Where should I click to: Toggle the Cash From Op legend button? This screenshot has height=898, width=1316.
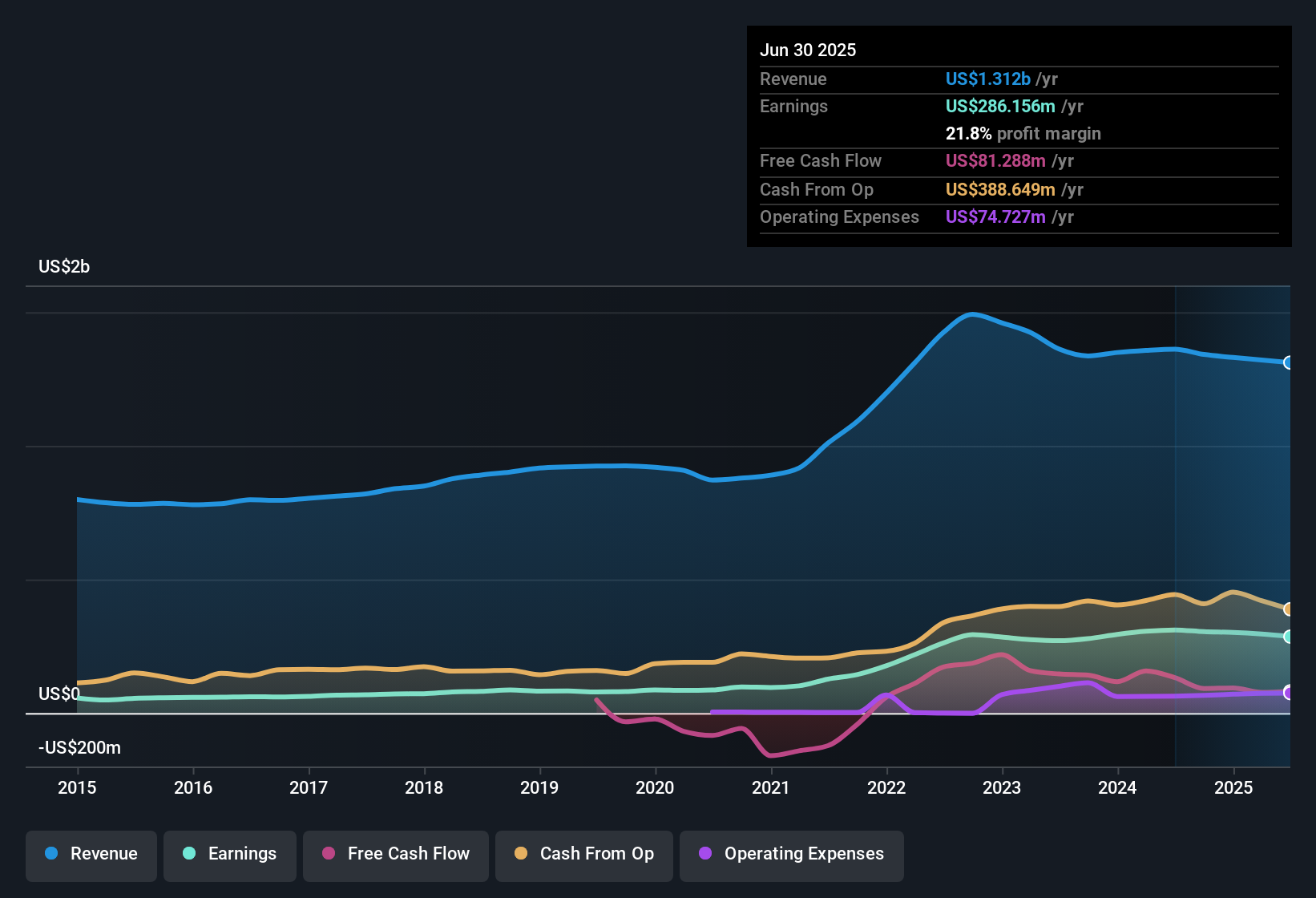[584, 856]
